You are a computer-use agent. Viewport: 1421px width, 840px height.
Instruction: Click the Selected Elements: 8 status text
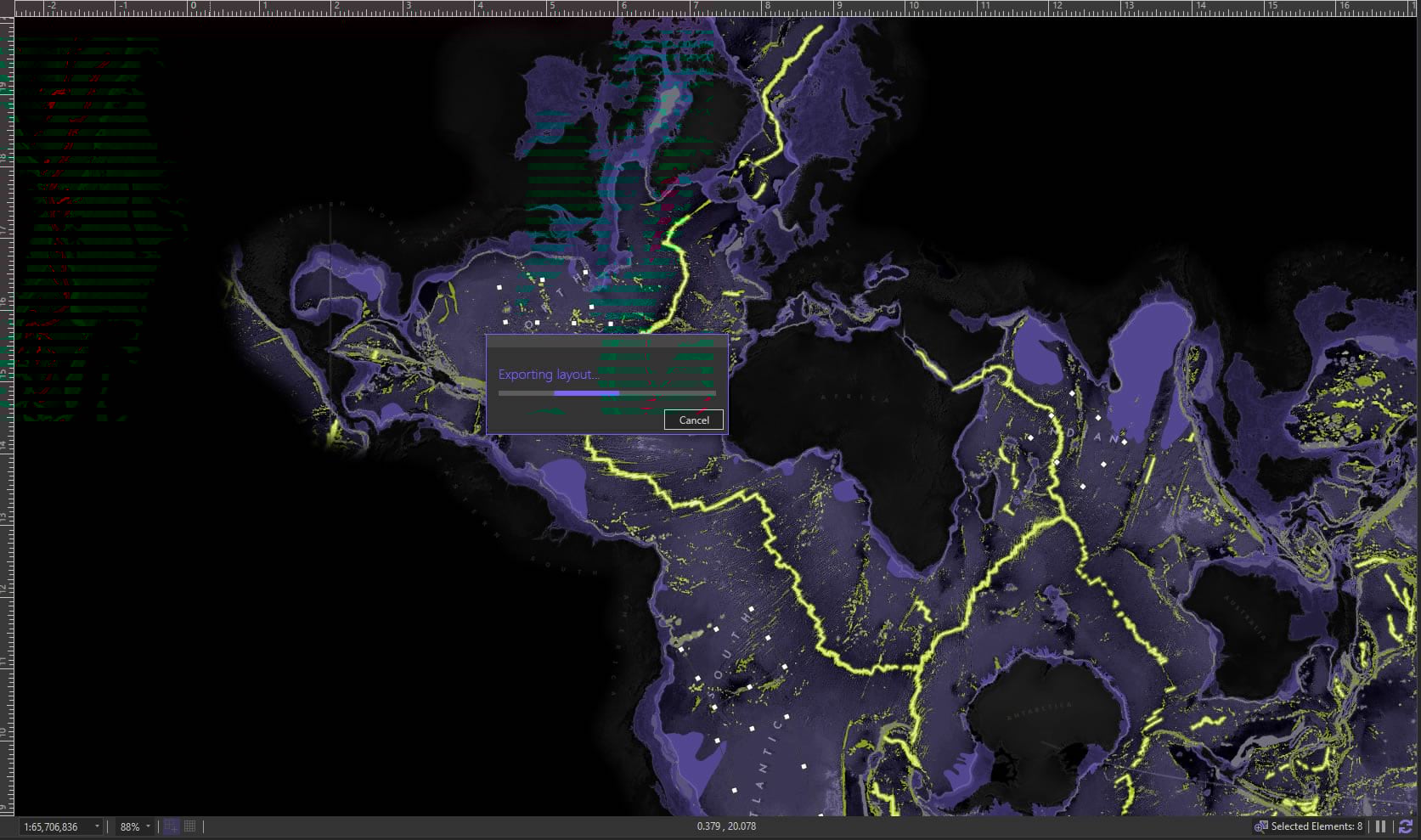1317,826
